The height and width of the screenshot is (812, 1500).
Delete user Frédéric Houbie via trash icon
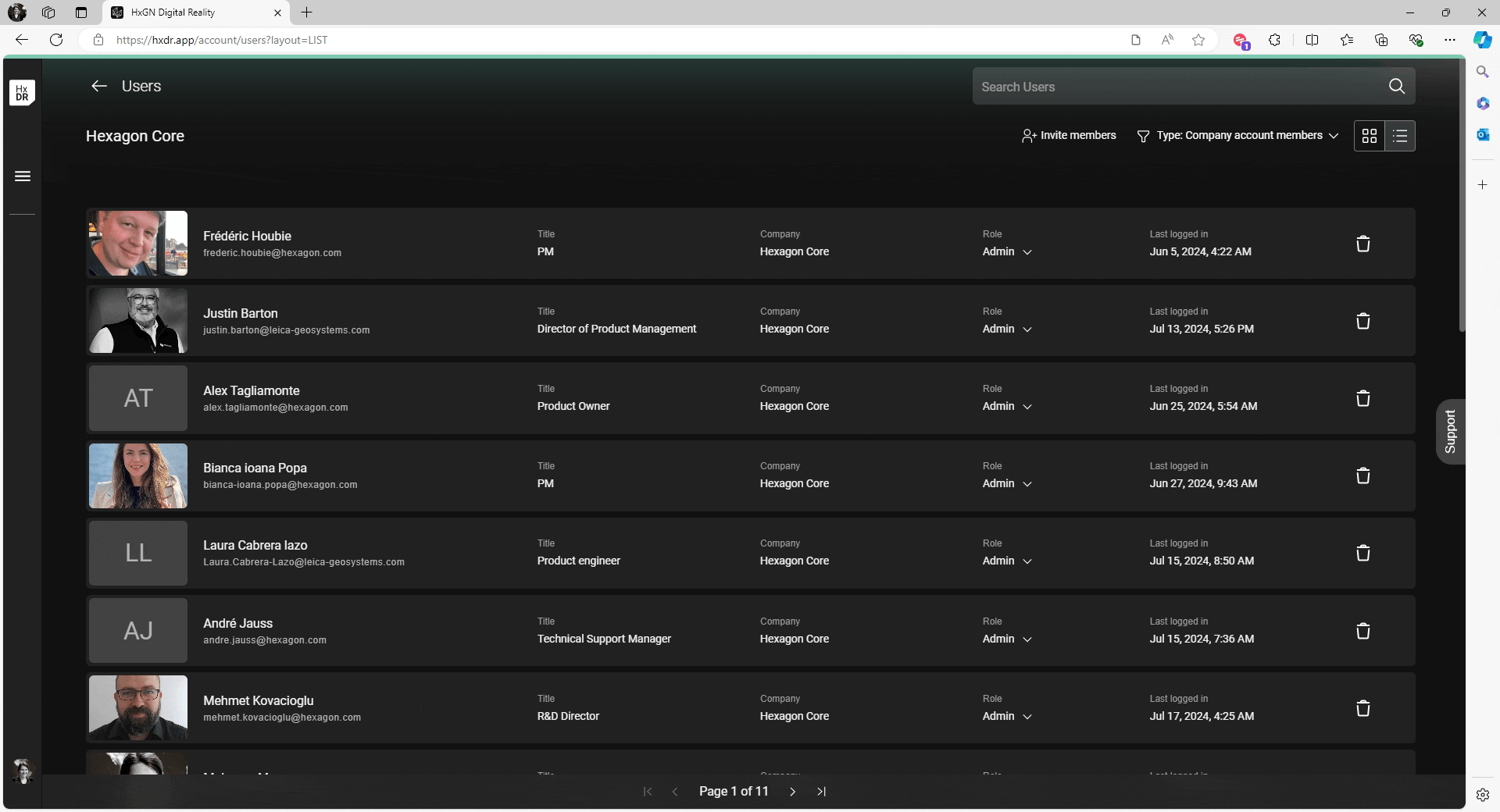point(1362,244)
